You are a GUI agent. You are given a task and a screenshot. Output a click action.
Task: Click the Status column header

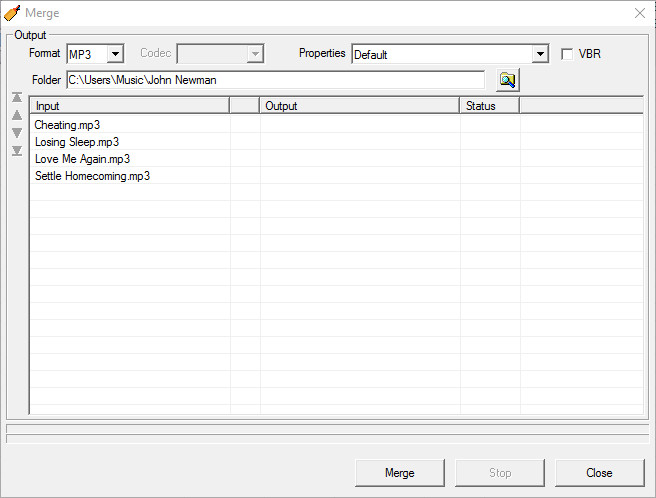[490, 106]
